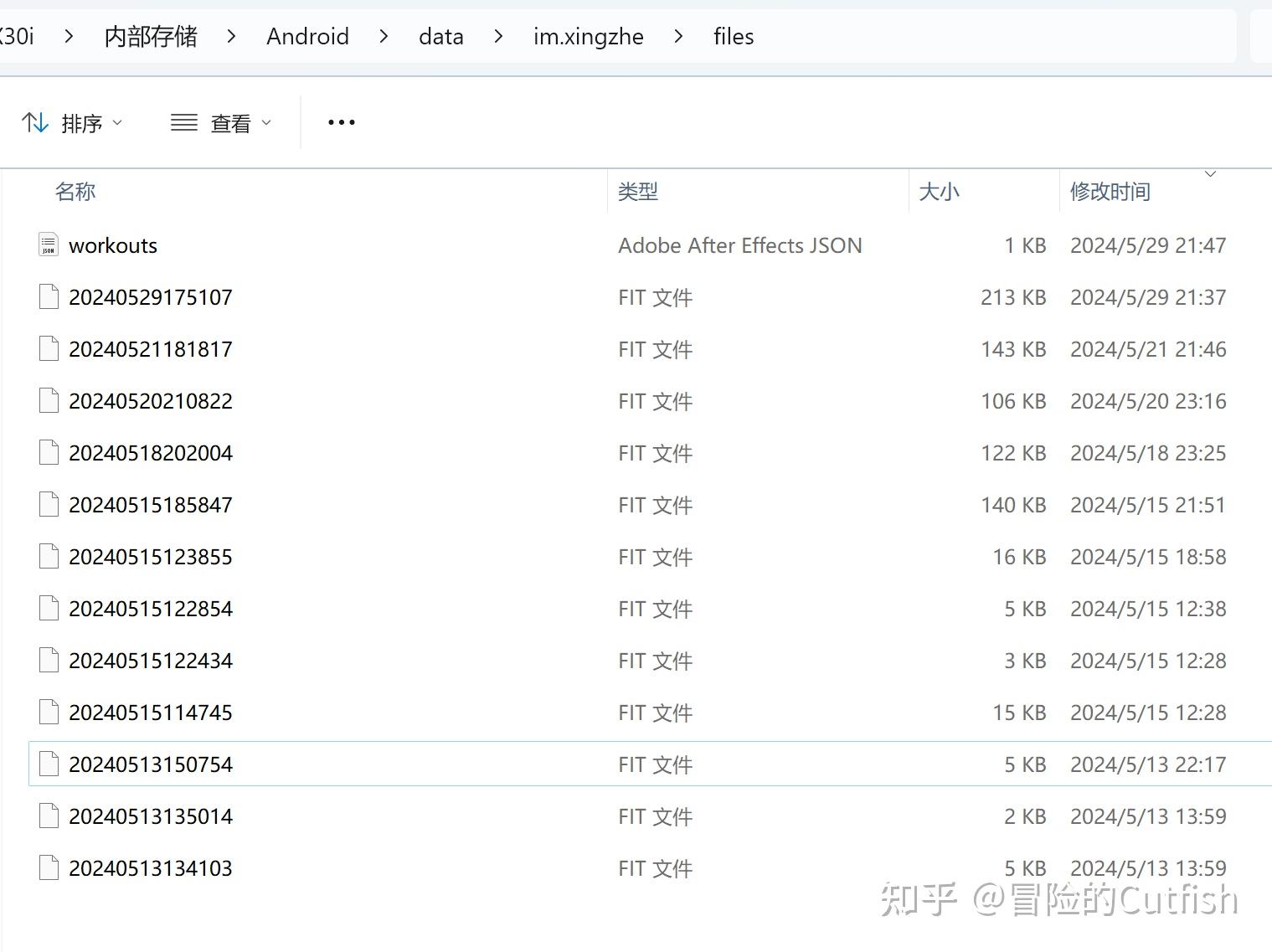Viewport: 1272px width, 952px height.
Task: Click the file icon for 20240529175107
Action: [x=49, y=297]
